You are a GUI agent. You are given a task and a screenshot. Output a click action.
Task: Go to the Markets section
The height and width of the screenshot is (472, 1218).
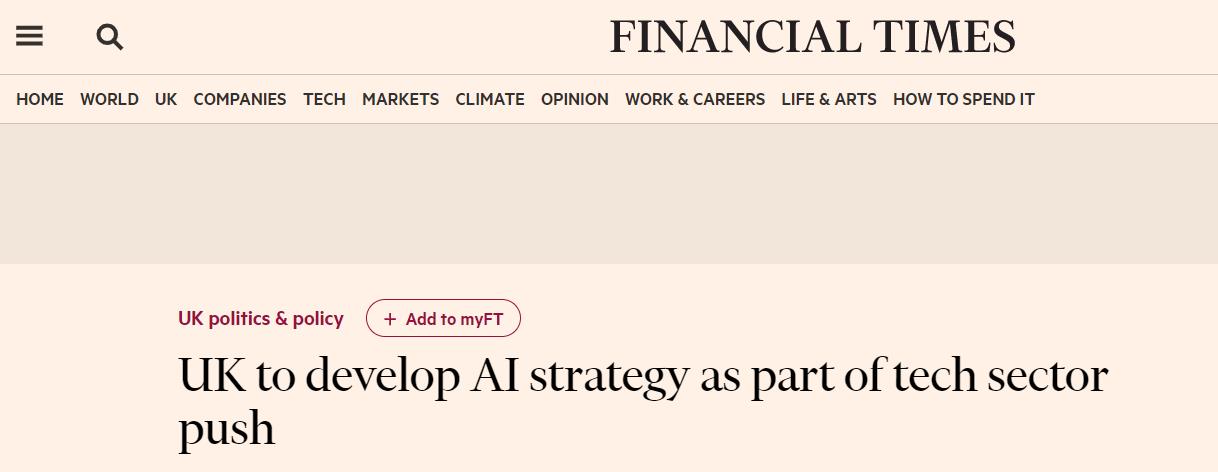pyautogui.click(x=400, y=99)
